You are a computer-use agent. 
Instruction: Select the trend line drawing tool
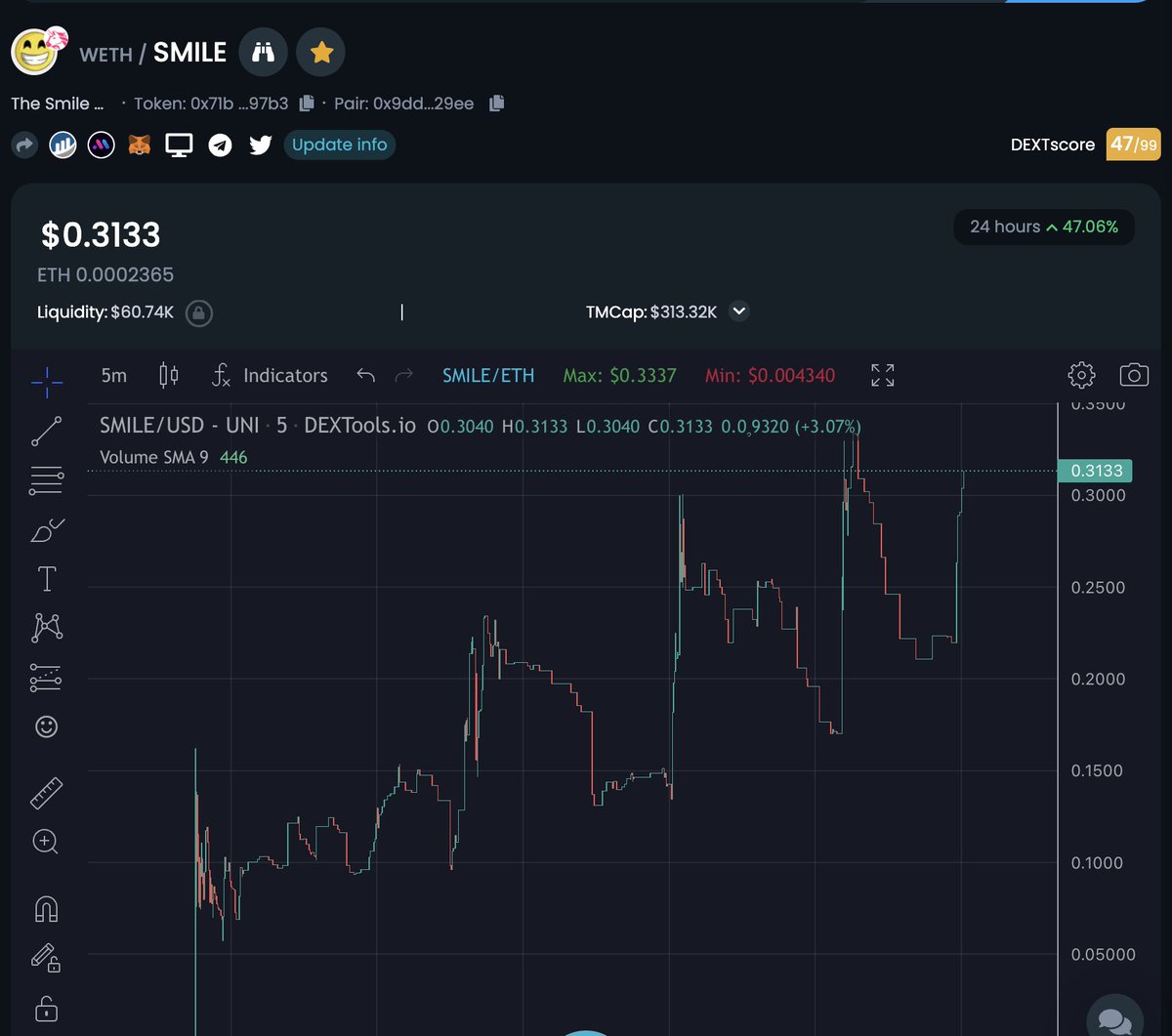click(45, 430)
